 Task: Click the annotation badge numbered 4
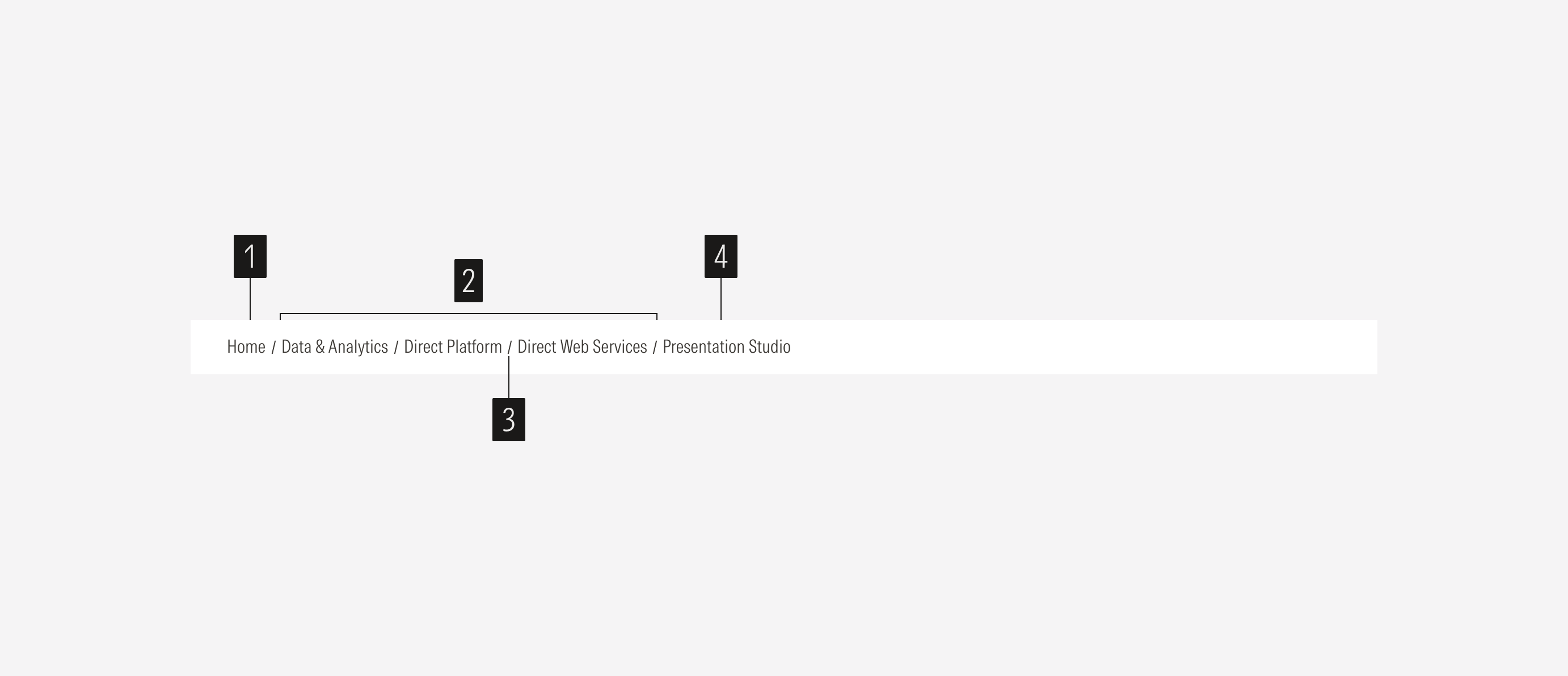[720, 256]
